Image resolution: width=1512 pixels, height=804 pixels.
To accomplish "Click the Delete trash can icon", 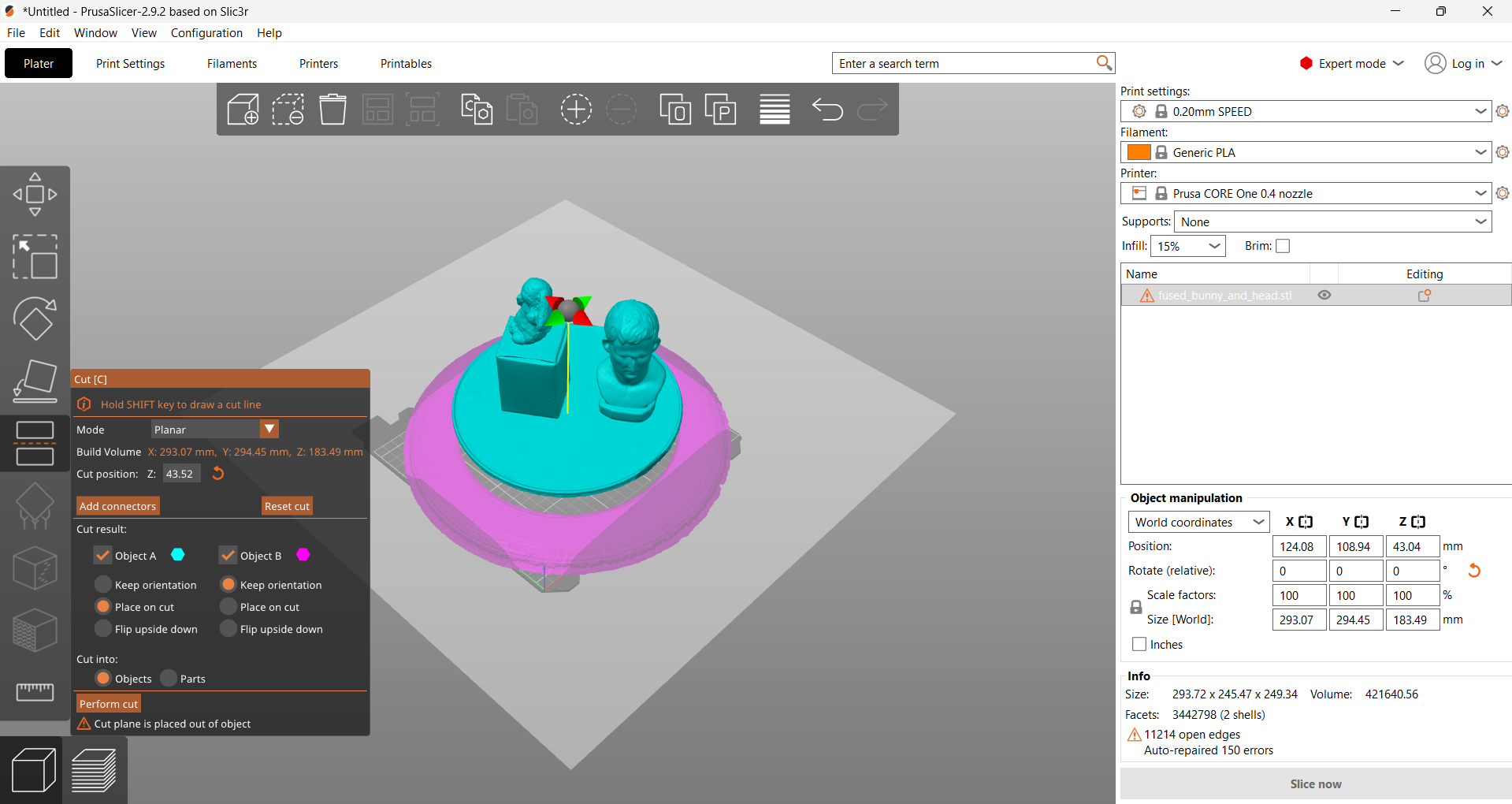I will pos(332,110).
